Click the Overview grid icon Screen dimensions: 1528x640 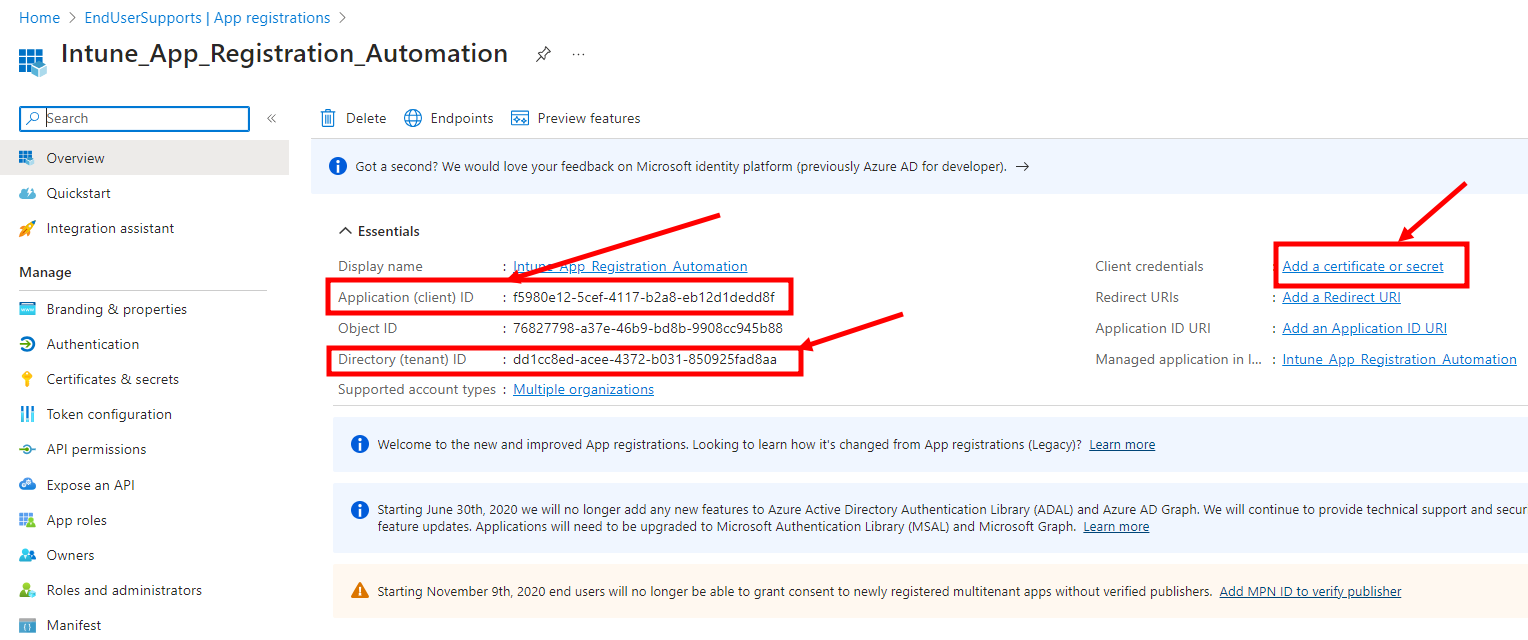27,158
